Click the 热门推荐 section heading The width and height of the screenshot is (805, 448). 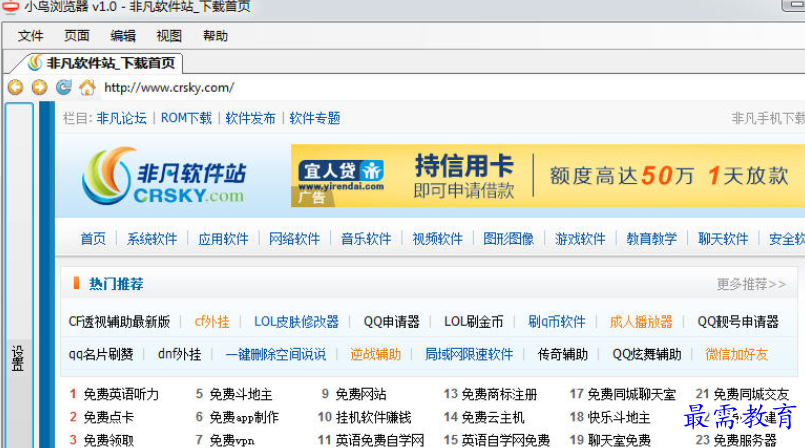point(116,284)
